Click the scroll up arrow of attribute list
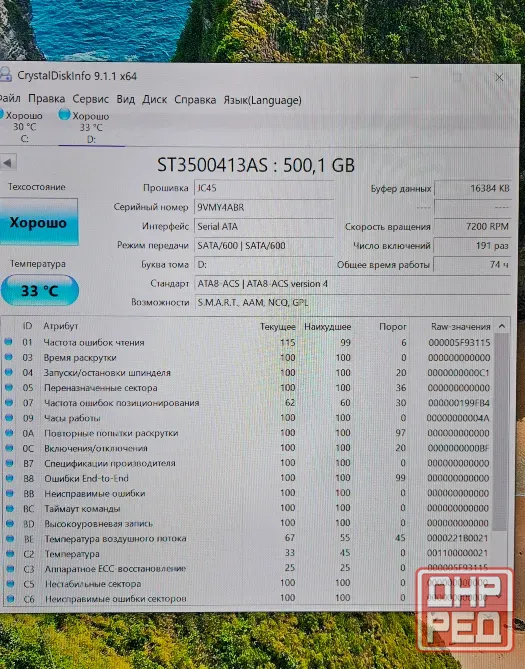This screenshot has height=670, width=525. tap(502, 326)
